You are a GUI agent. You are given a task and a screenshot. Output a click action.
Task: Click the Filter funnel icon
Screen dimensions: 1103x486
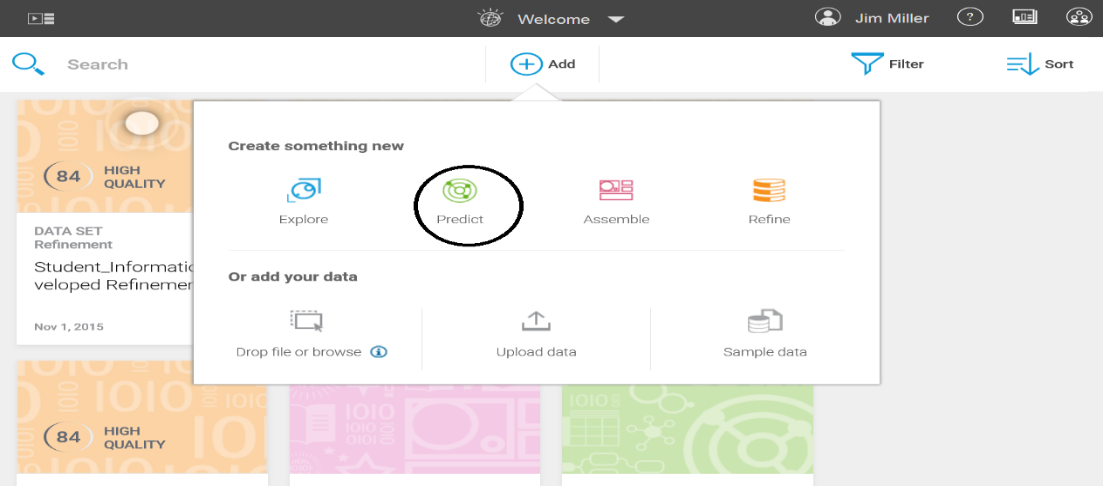867,64
